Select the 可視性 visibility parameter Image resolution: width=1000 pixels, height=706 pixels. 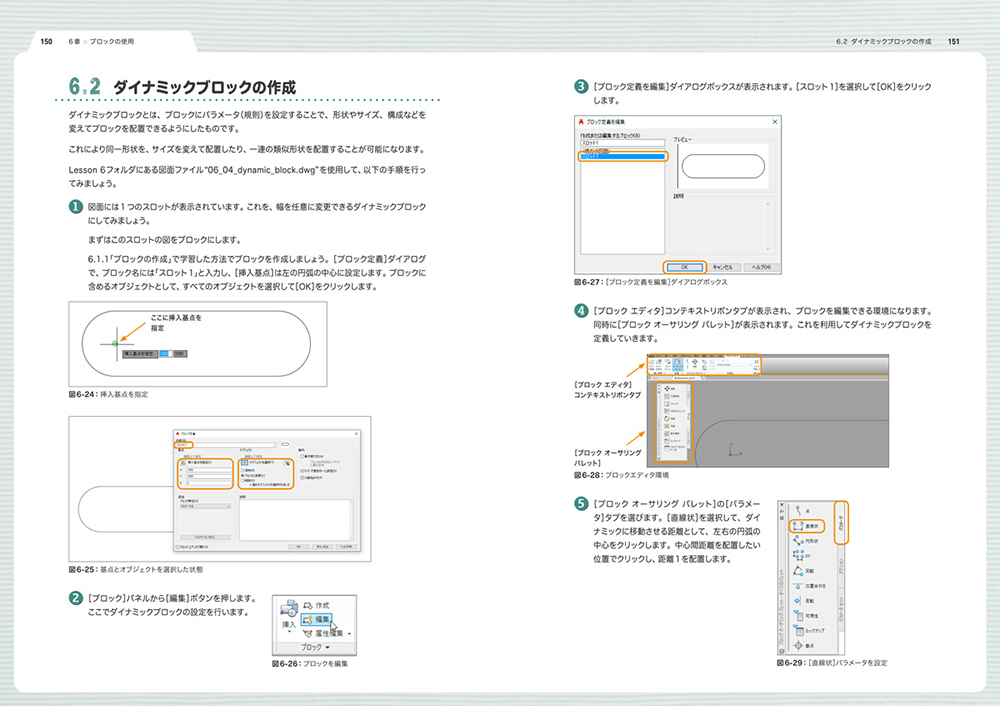(805, 615)
